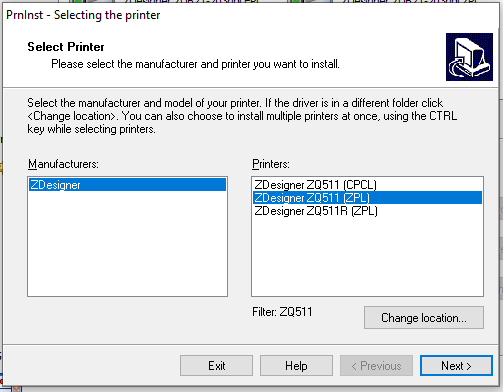Screen dimensions: 503x392
Task: Click the Select Printer heading
Action: 66,47
